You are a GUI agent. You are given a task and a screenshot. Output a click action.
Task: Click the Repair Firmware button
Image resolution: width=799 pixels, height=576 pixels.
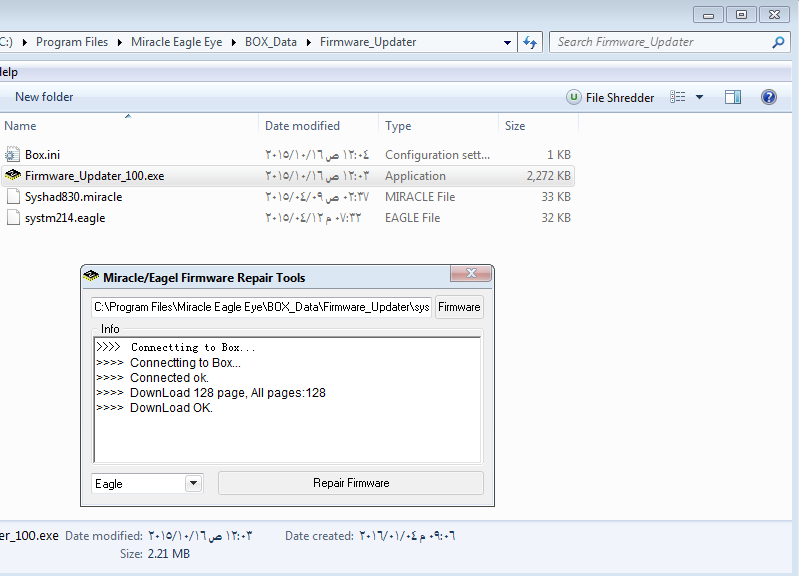[x=351, y=483]
